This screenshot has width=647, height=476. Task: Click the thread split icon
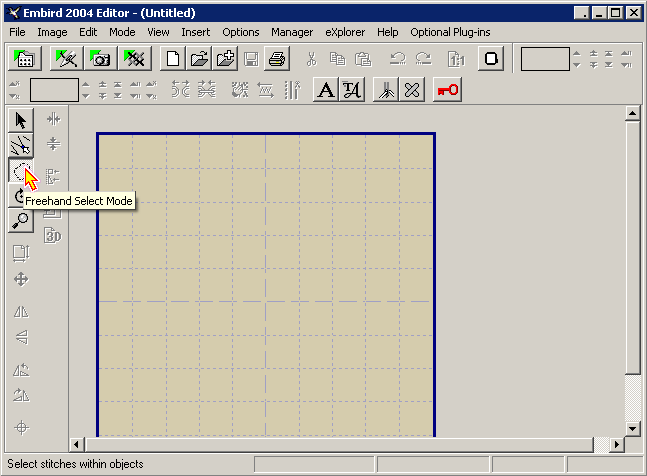coord(386,90)
